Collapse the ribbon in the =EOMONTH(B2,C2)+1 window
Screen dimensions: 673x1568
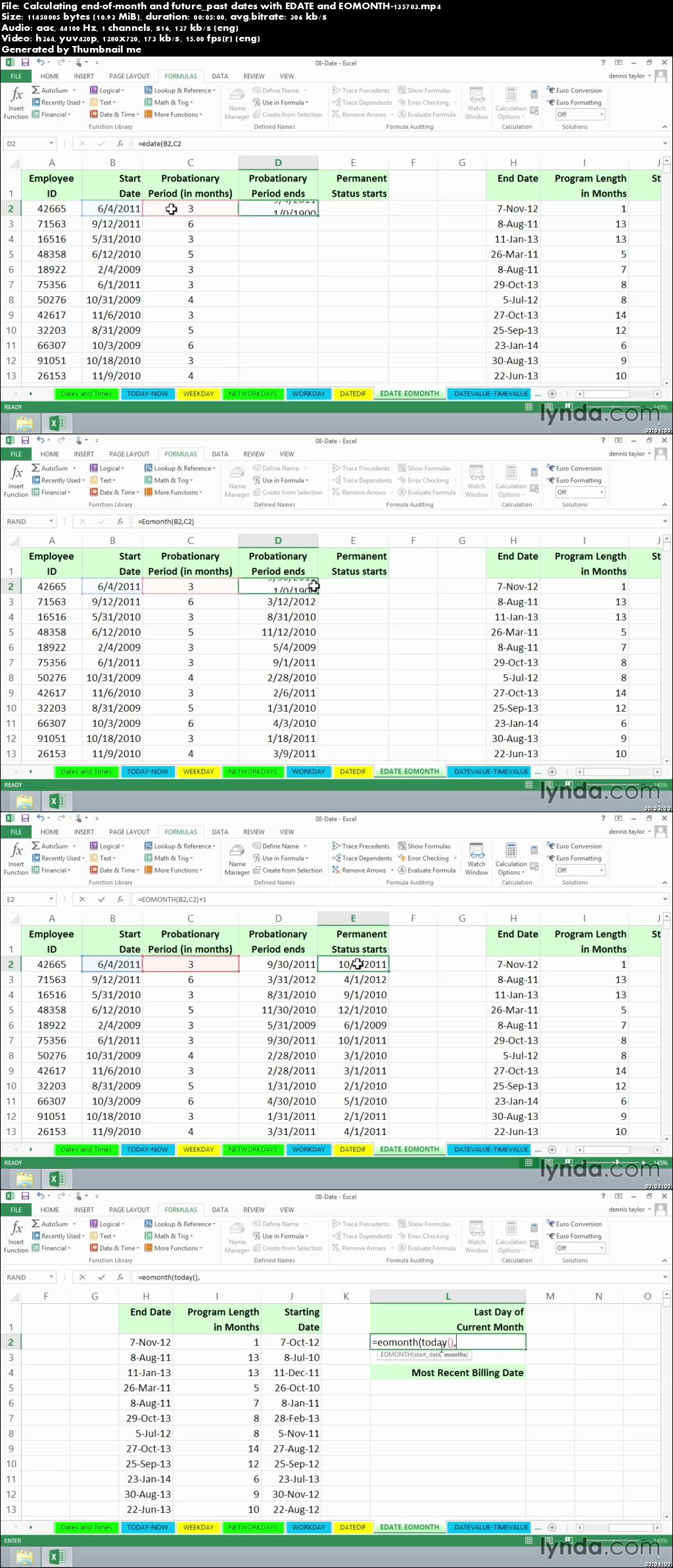click(x=664, y=883)
